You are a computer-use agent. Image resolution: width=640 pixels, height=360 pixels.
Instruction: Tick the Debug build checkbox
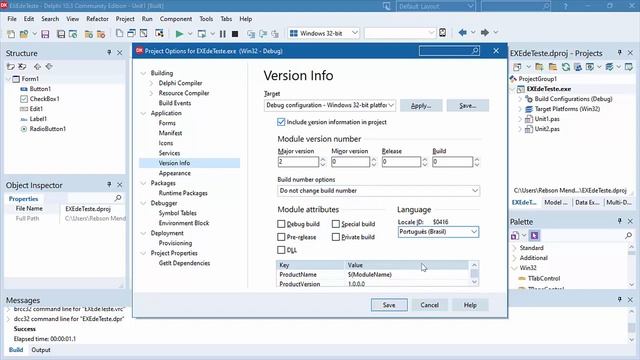tap(281, 224)
